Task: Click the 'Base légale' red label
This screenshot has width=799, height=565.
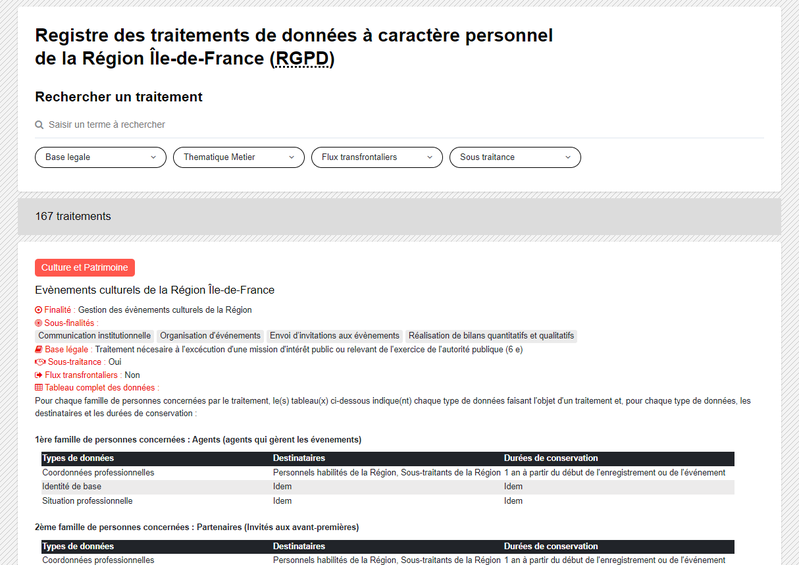Action: (x=66, y=349)
